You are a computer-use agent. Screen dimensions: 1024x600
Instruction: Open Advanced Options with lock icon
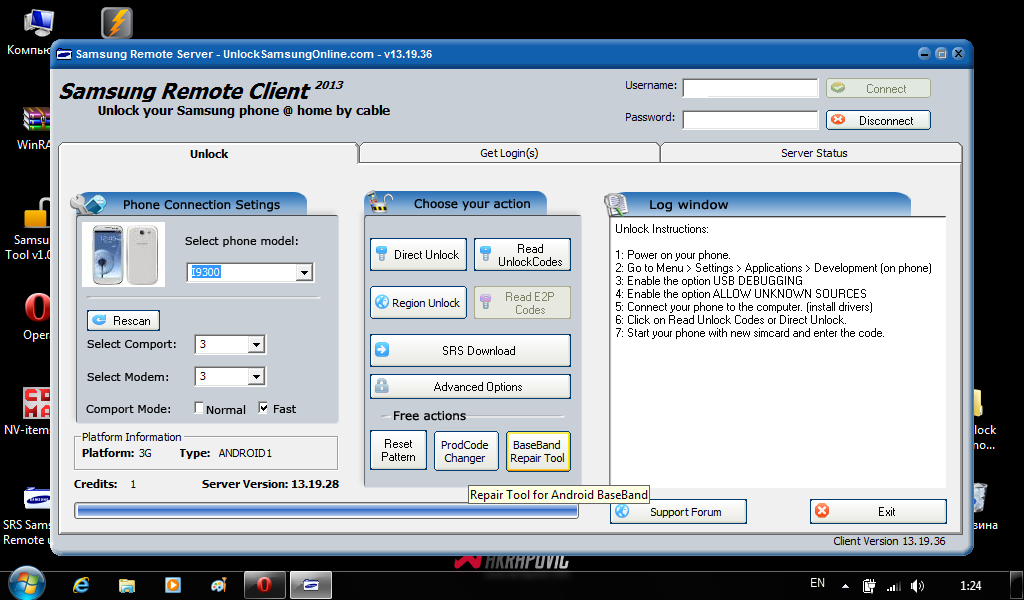470,387
